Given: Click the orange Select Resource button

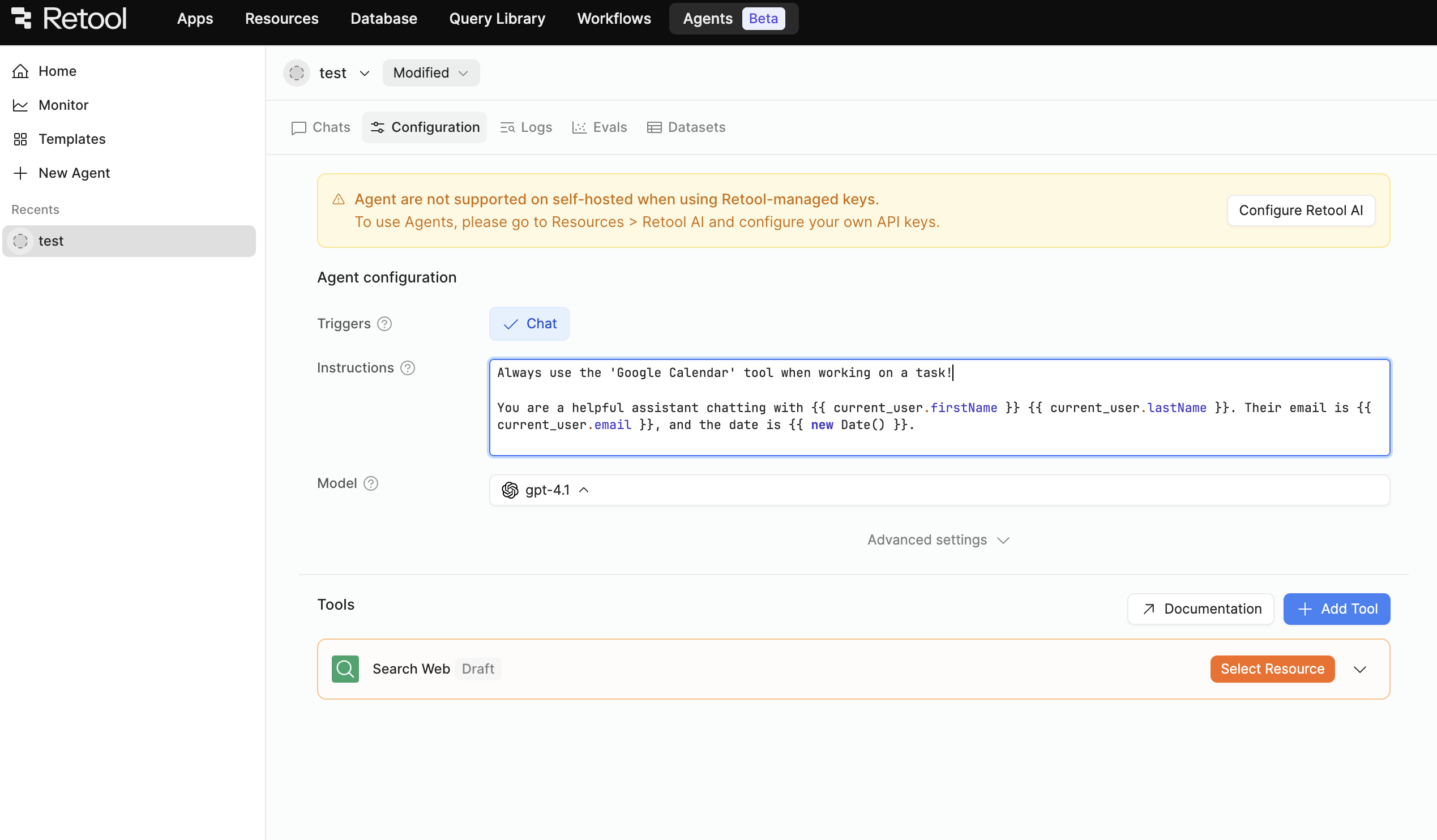Looking at the screenshot, I should [x=1272, y=669].
